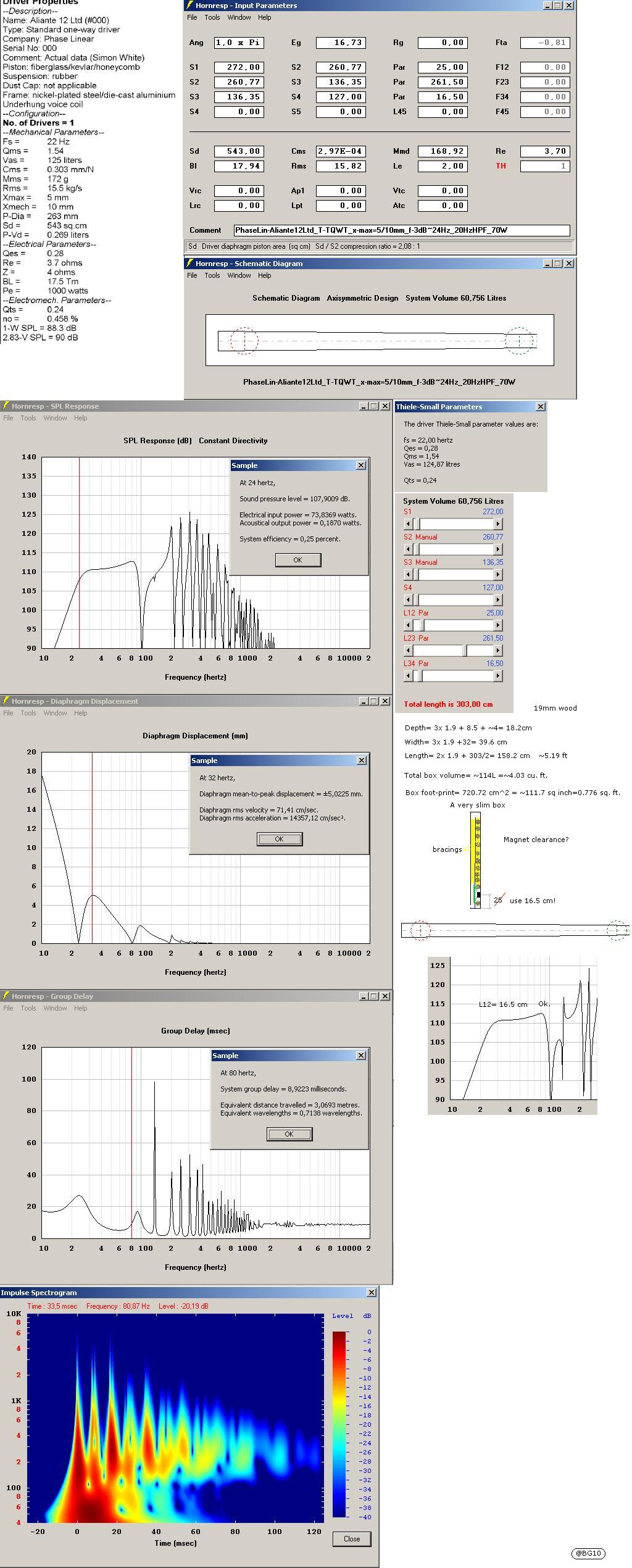Click S1 slider right arrow
This screenshot has width=632, height=1568.
click(x=499, y=523)
